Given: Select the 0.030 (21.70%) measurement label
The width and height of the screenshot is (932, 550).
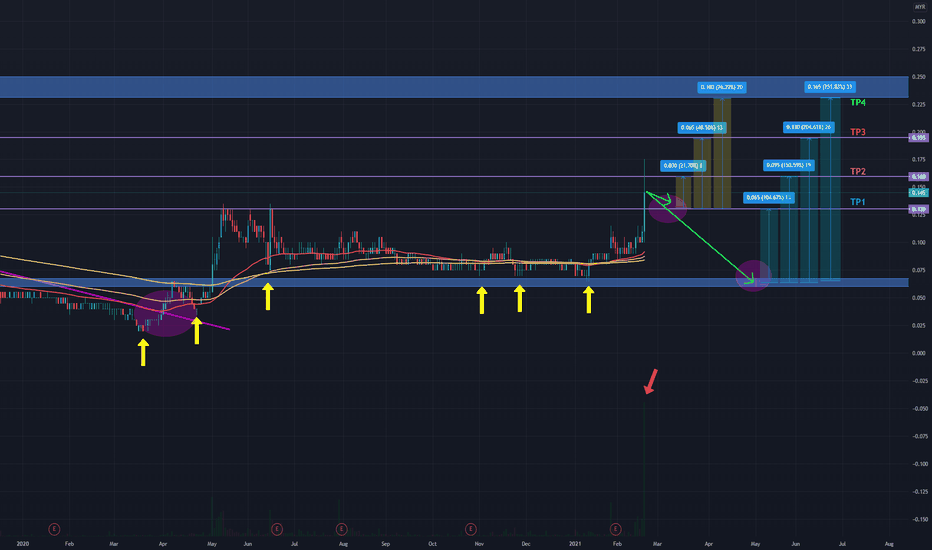Looking at the screenshot, I should pos(683,166).
